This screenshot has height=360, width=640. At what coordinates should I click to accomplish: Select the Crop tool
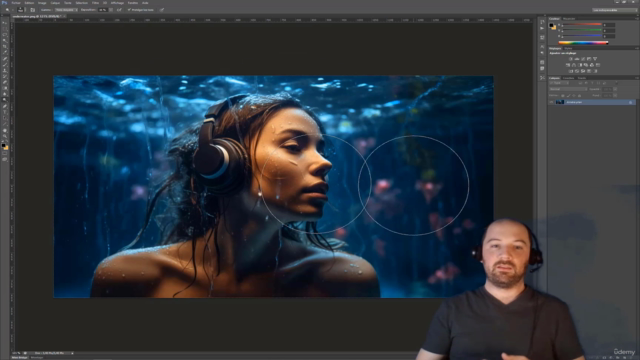click(5, 47)
